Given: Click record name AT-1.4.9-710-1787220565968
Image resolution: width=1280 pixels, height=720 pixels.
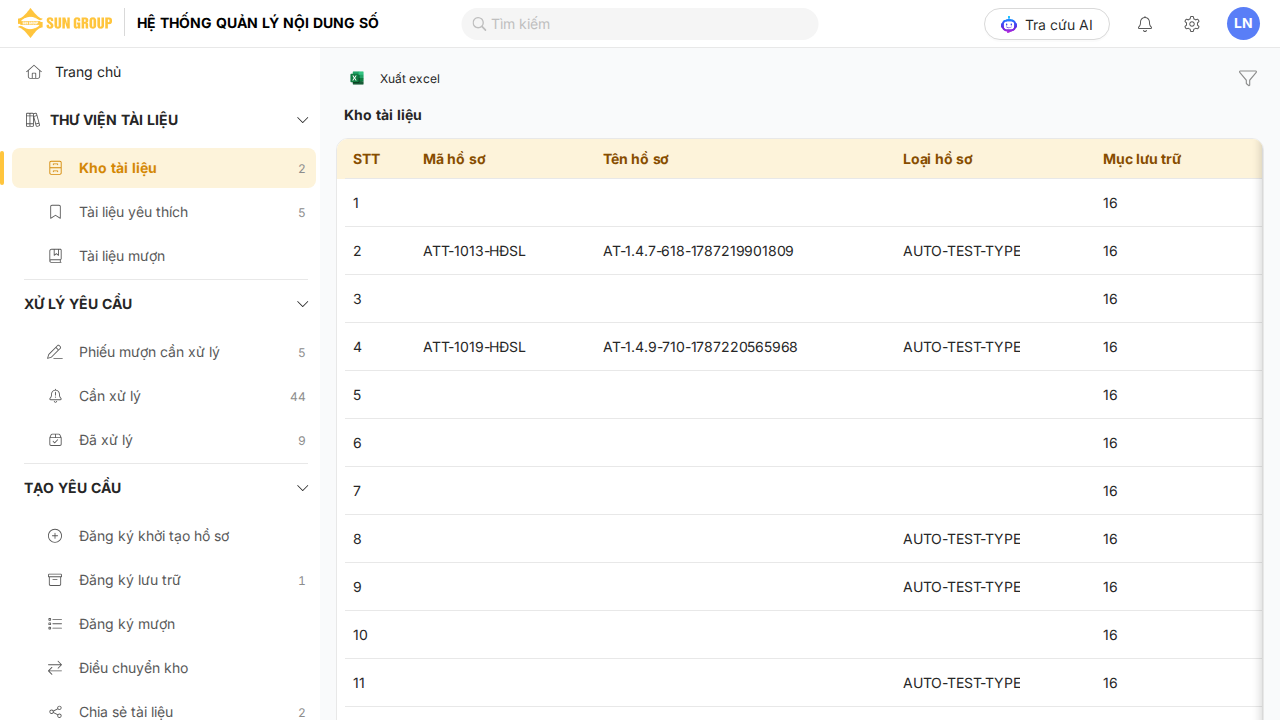Looking at the screenshot, I should click(700, 347).
